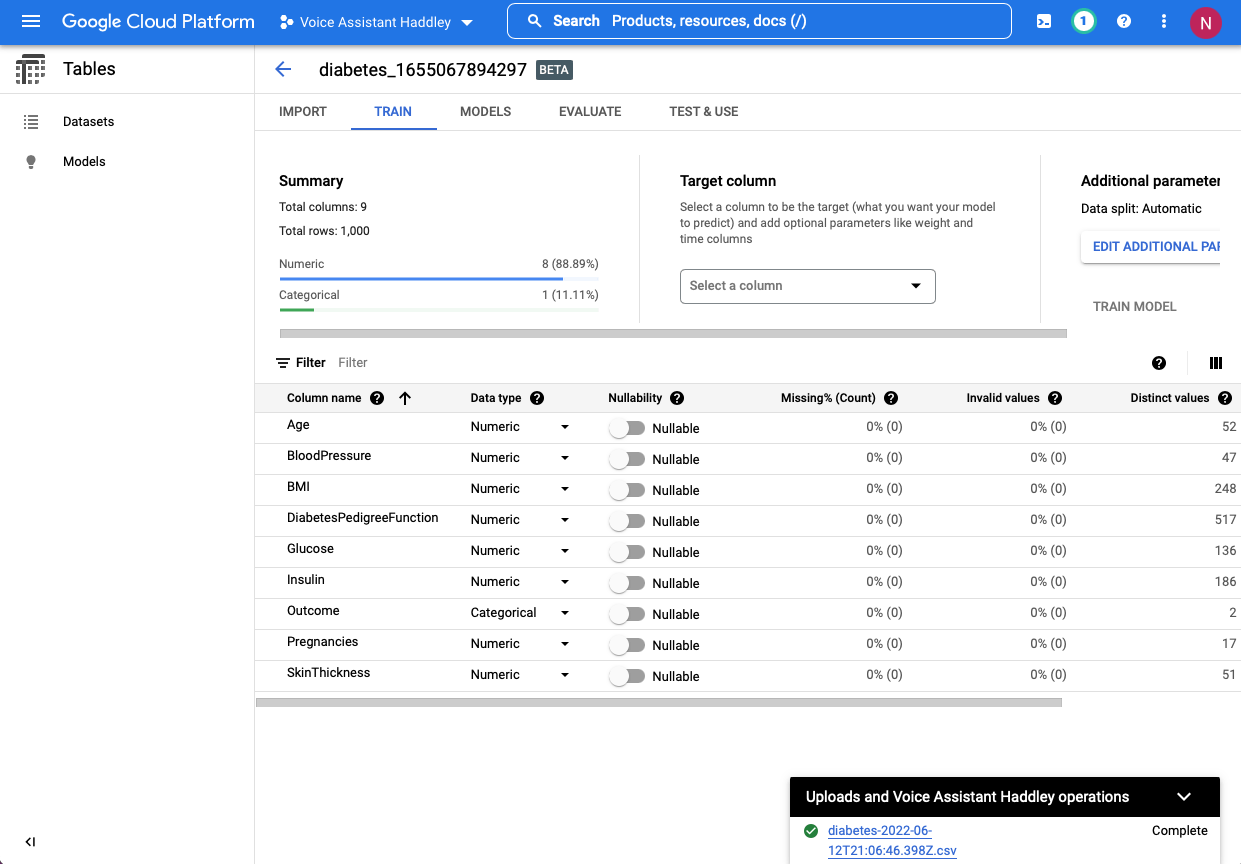
Task: Open Voice Assistant Haddley project selector
Action: [x=376, y=22]
